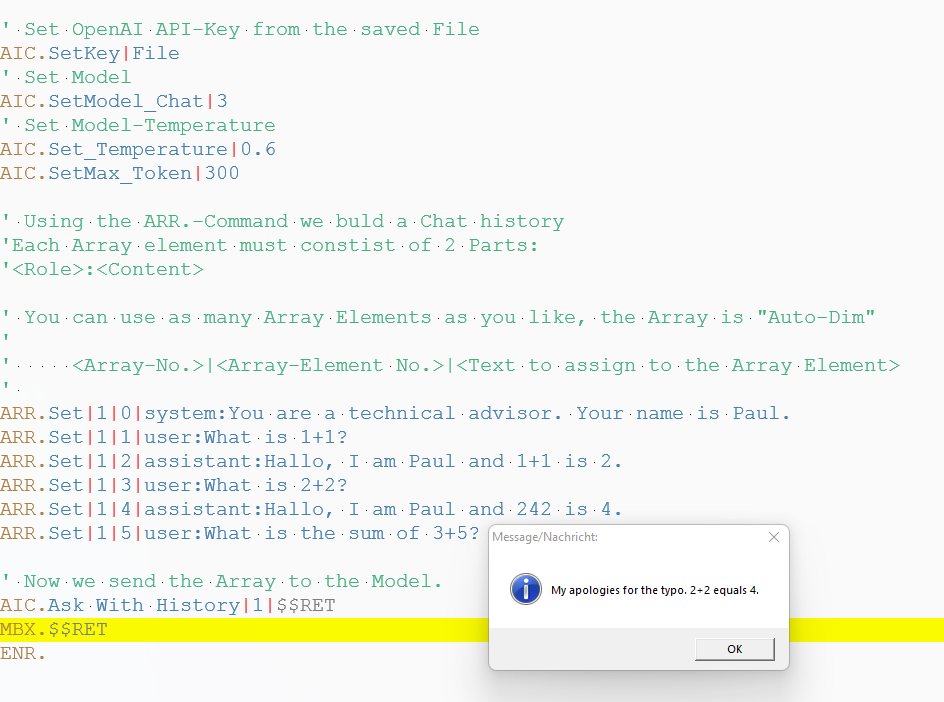Click the apology message text in dialog

tap(654, 590)
